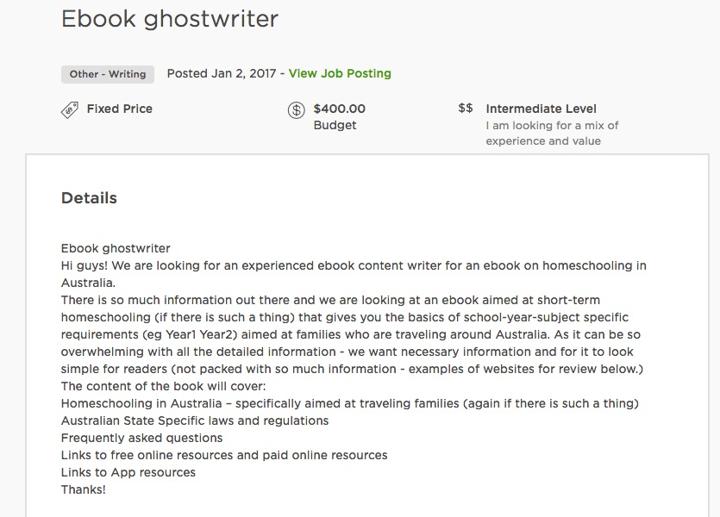
Task: Click the 'experience and value' description text
Action: pos(543,141)
